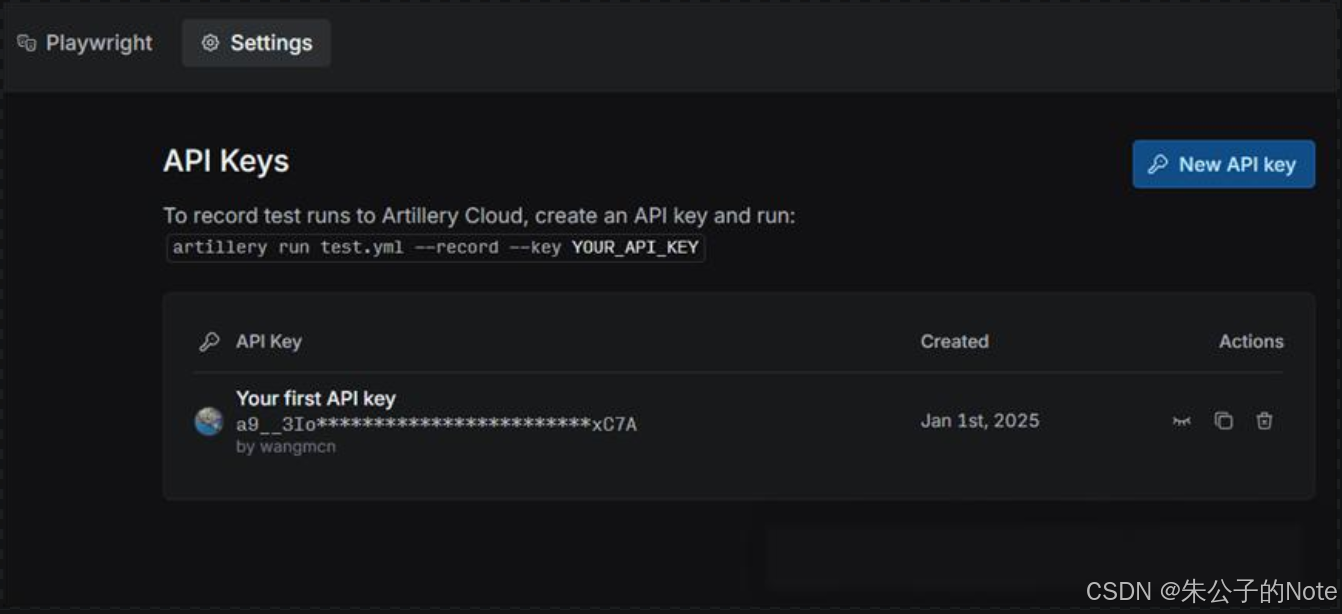The image size is (1342, 614).
Task: Delete the first API key with trash icon
Action: pyautogui.click(x=1264, y=421)
